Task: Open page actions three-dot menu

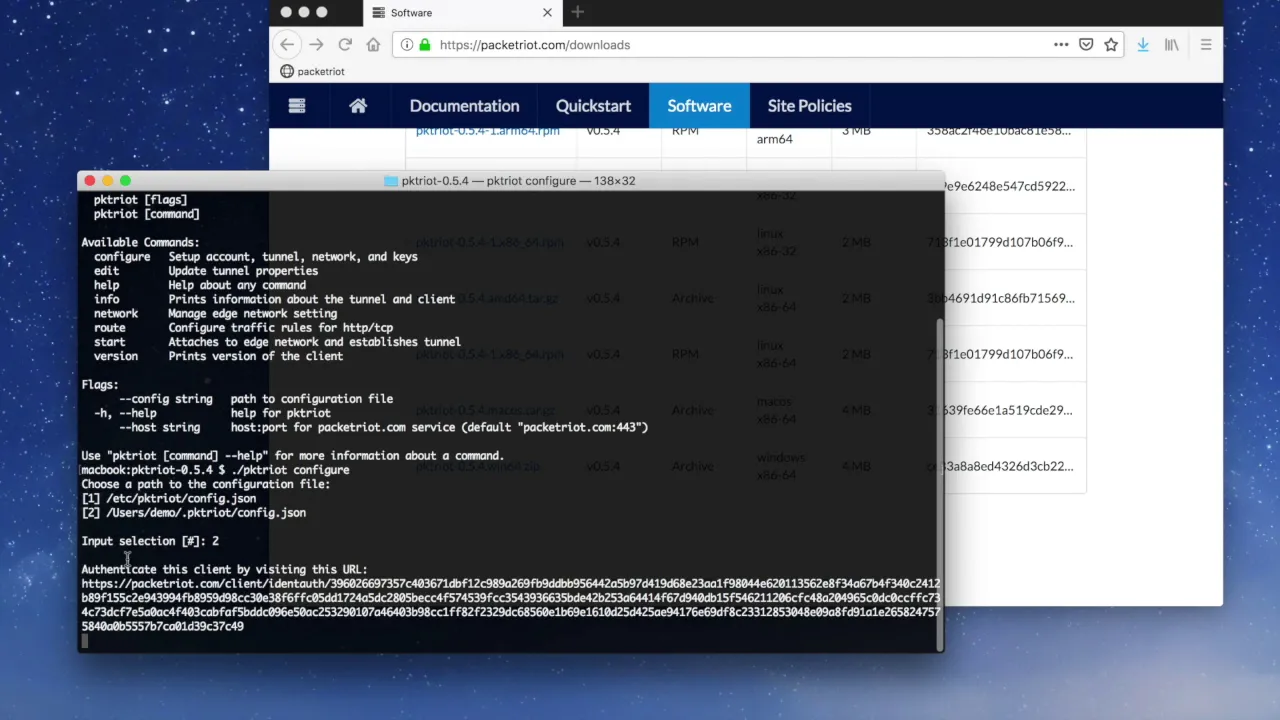Action: coord(1061,45)
